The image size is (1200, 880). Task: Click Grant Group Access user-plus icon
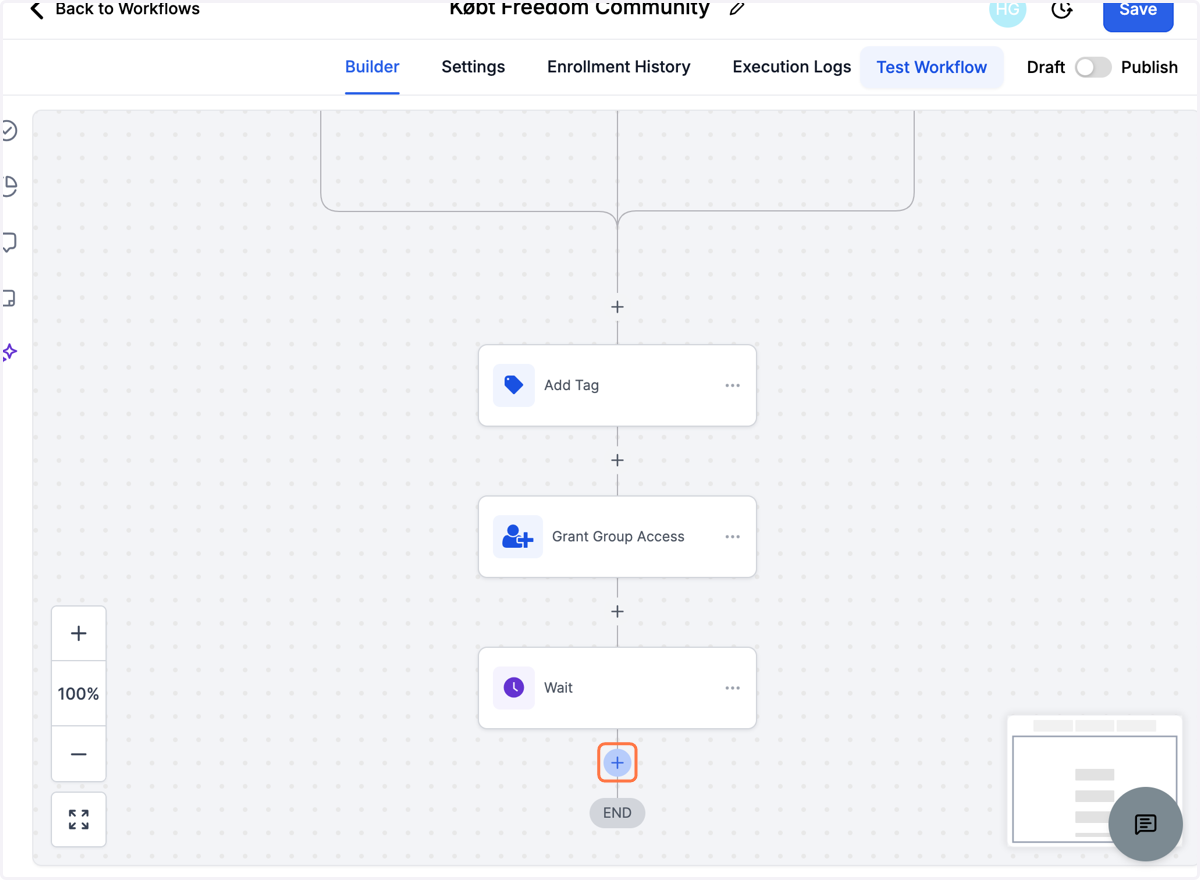coord(518,537)
